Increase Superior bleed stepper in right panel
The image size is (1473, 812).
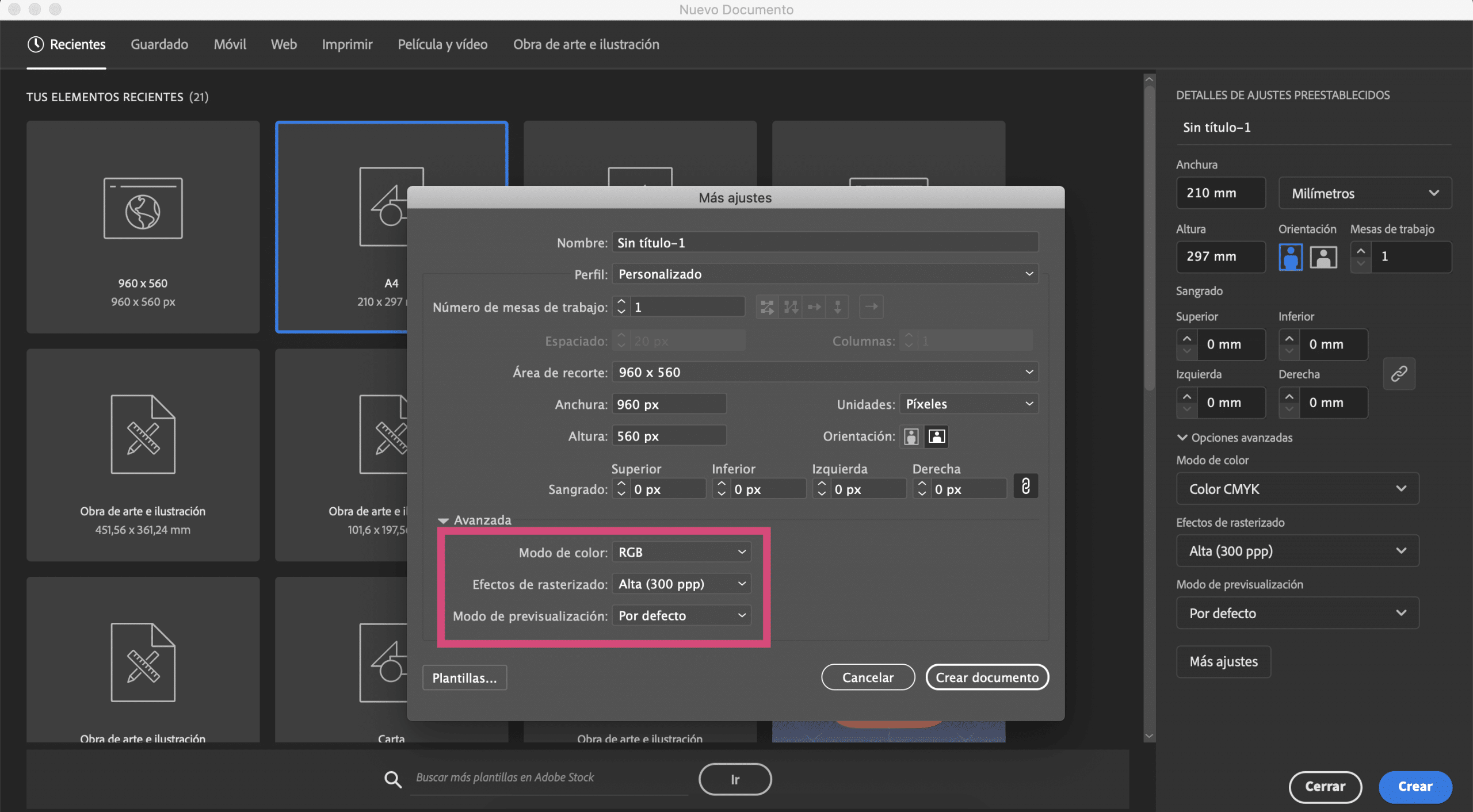1186,338
